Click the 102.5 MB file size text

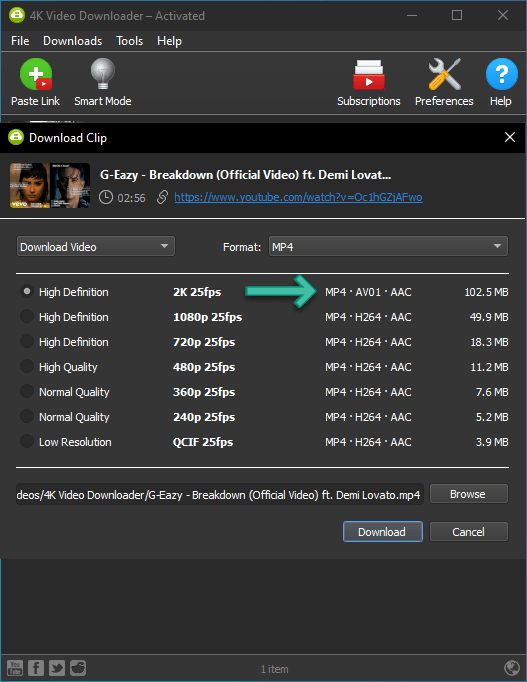[486, 292]
